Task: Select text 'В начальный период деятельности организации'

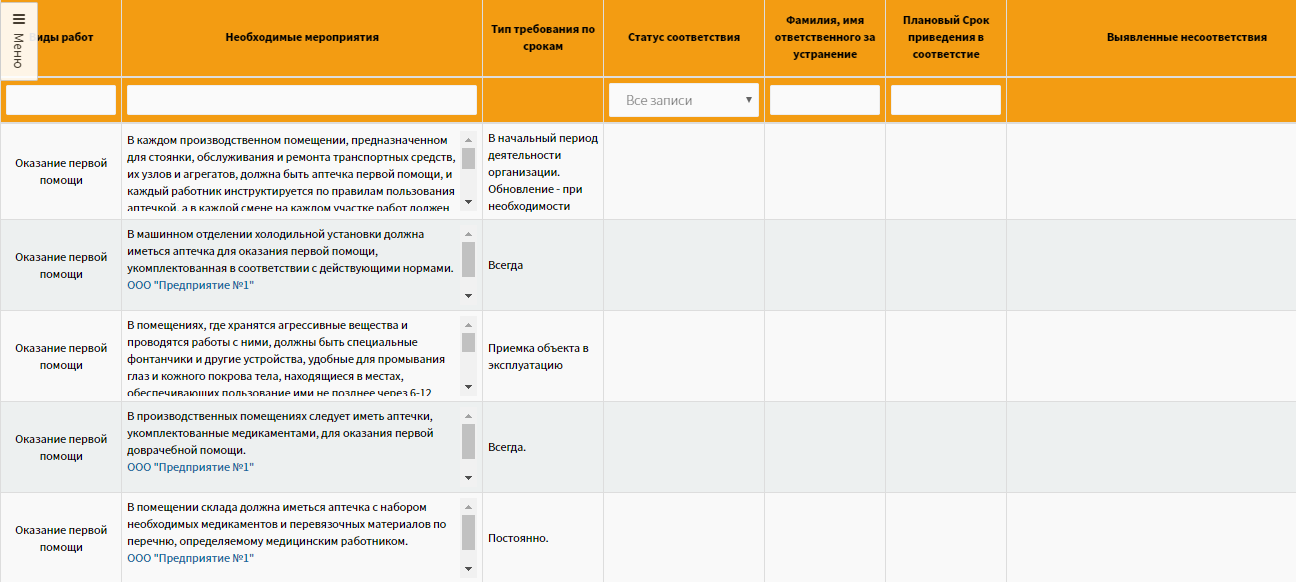Action: [x=543, y=155]
